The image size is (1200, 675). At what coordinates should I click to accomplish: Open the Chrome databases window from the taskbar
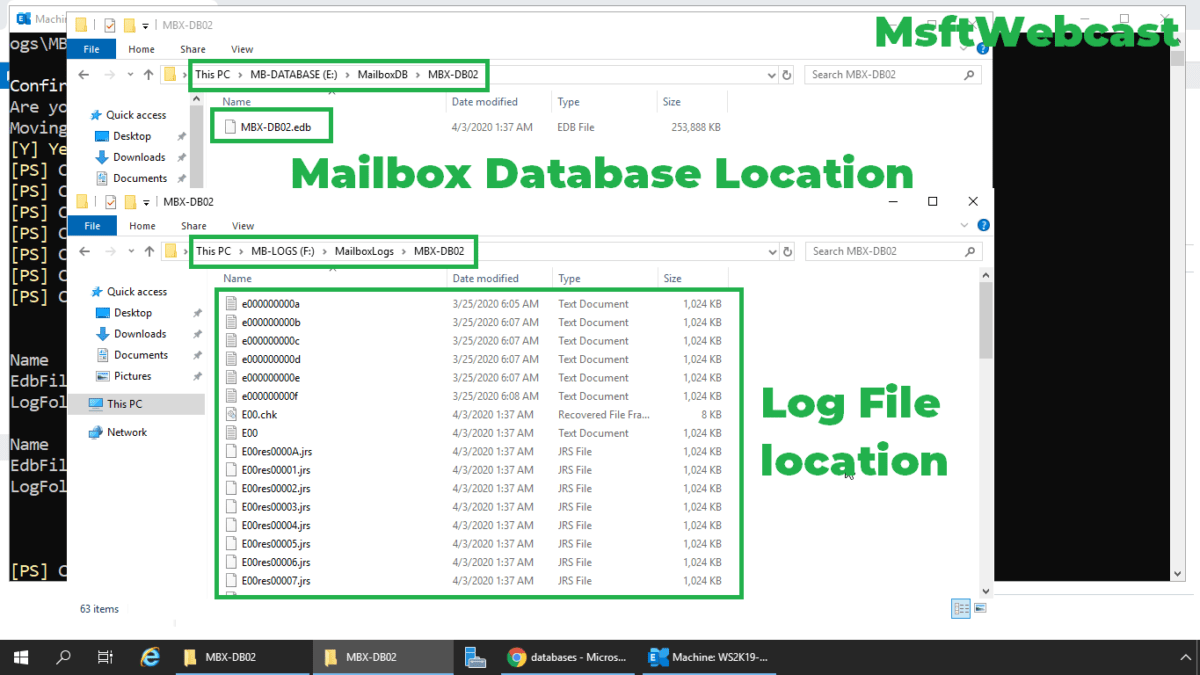568,657
